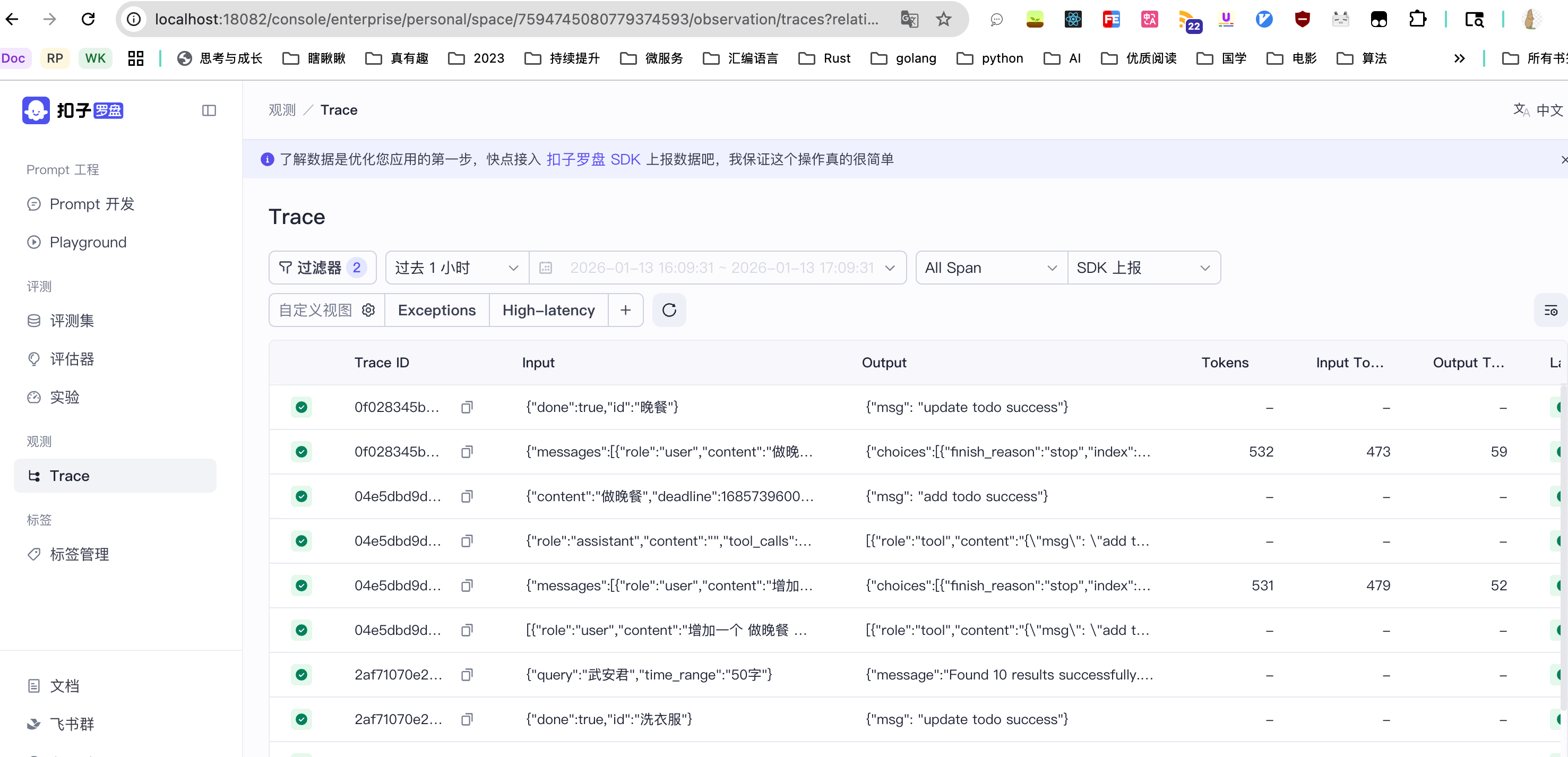This screenshot has width=1568, height=757.
Task: Open custom view settings gear icon
Action: click(x=368, y=311)
